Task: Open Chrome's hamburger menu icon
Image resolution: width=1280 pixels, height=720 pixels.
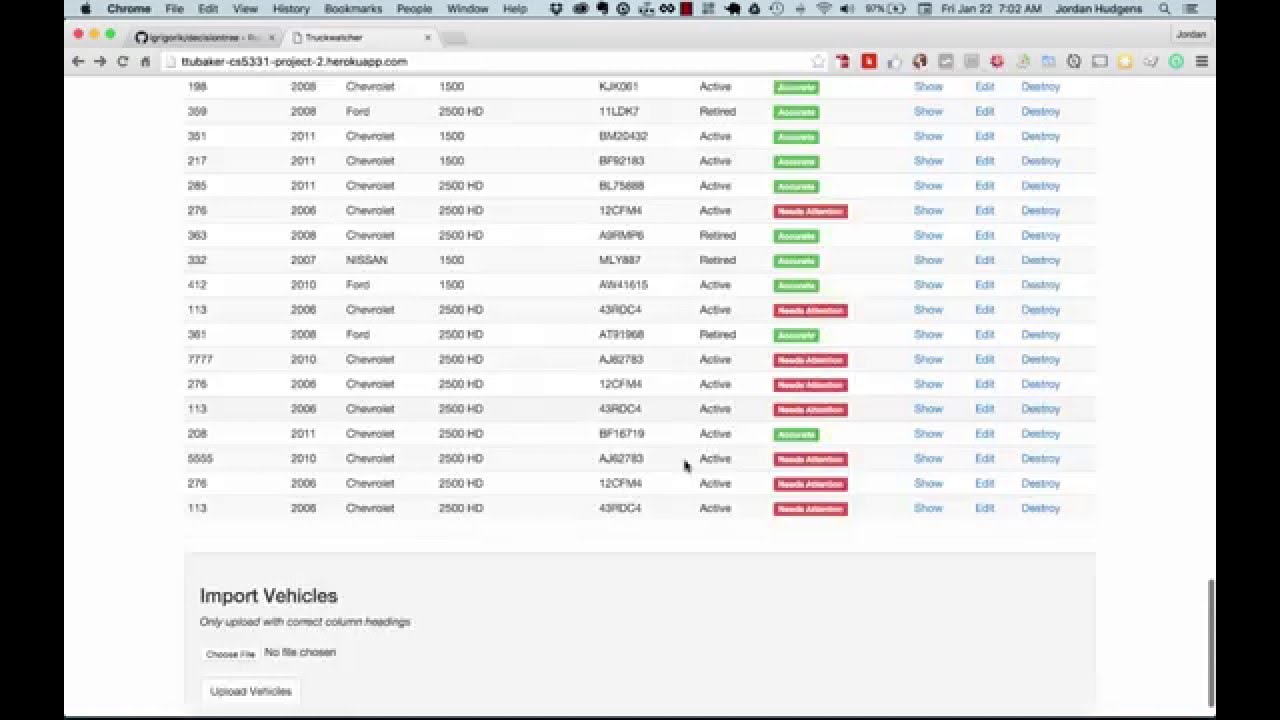Action: 1202,61
